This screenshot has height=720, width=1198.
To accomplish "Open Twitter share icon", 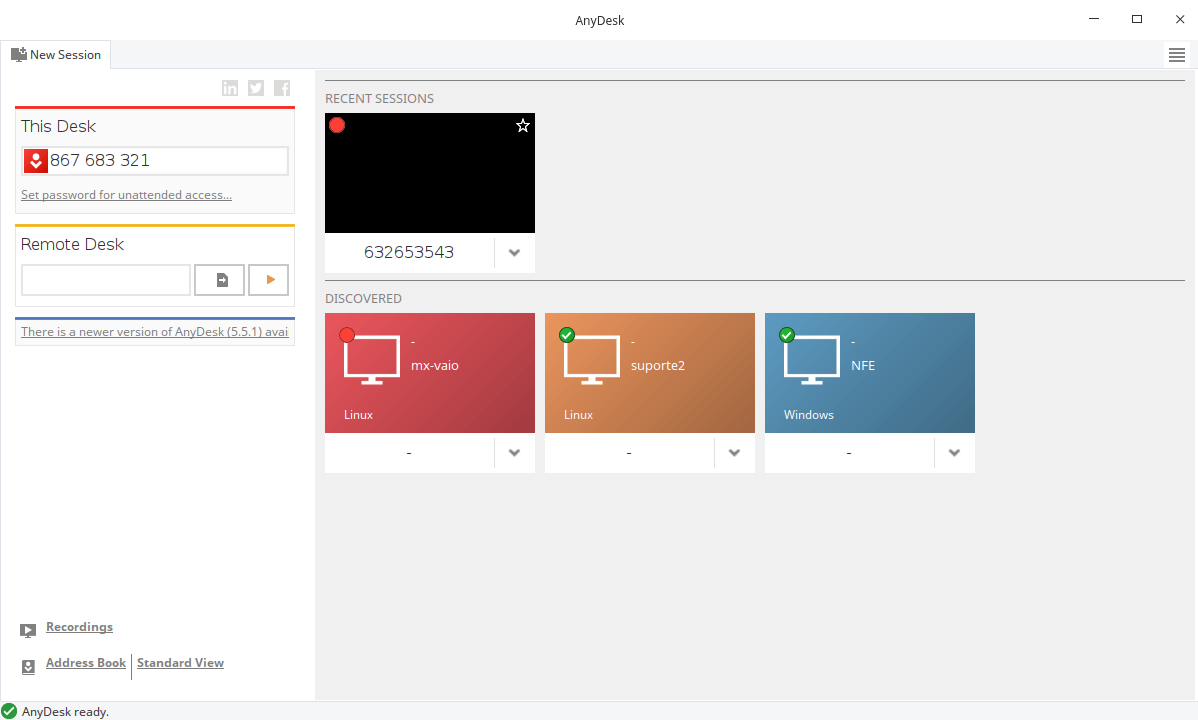I will (x=256, y=88).
